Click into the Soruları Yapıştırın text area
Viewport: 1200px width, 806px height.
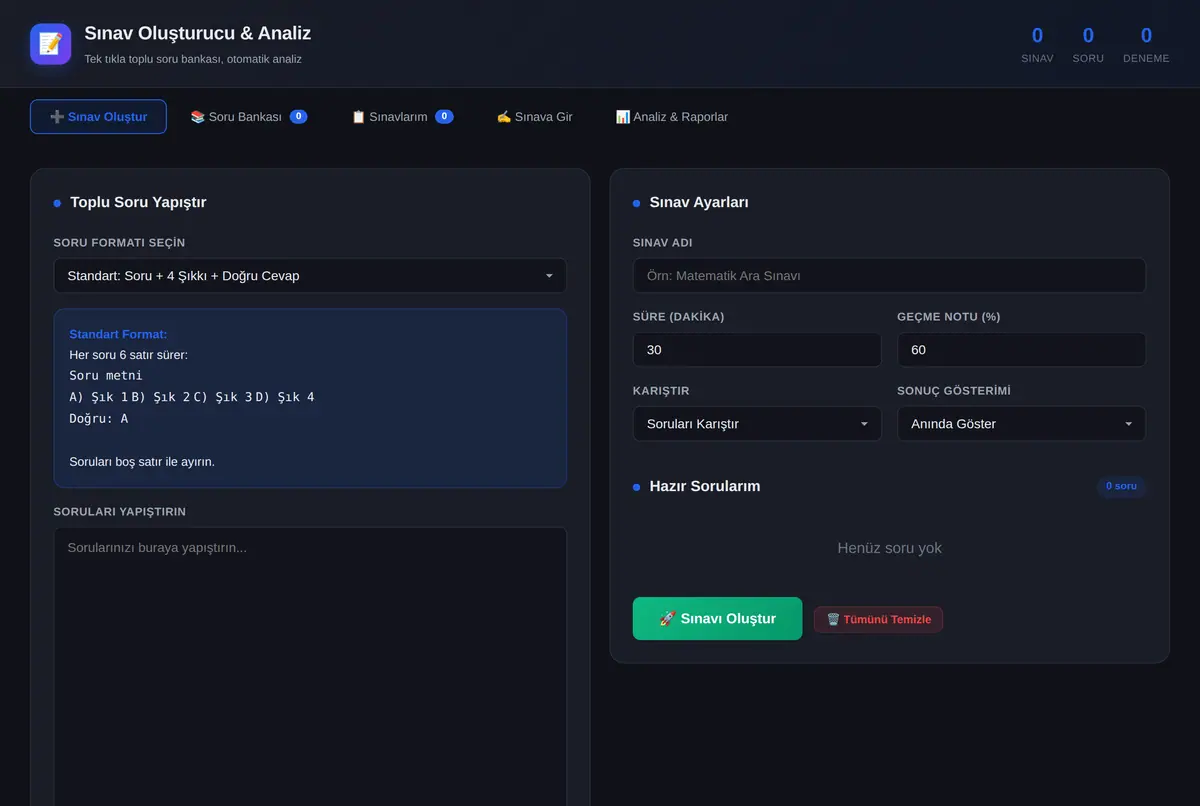coord(310,666)
